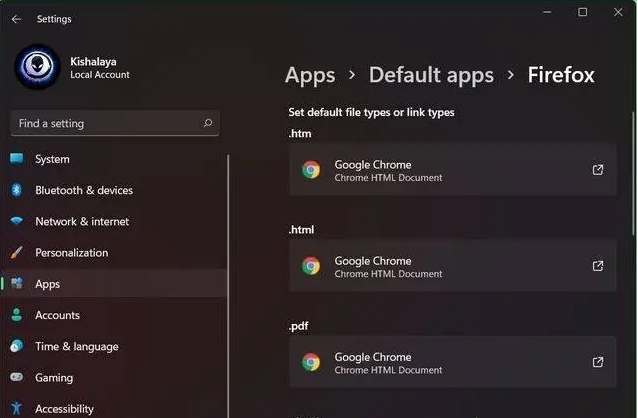The height and width of the screenshot is (418, 638).
Task: Click the Chrome icon in .htm row
Action: coord(311,170)
